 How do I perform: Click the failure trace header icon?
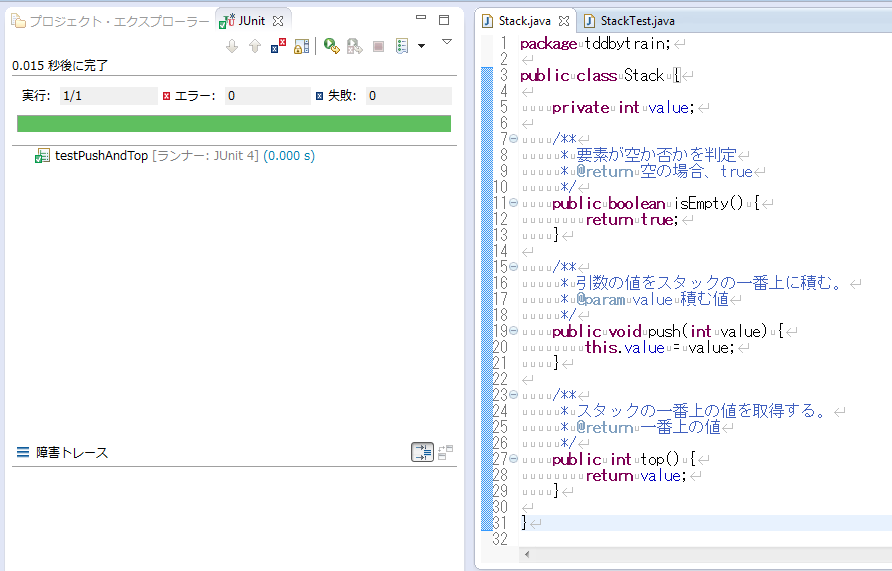(x=23, y=452)
